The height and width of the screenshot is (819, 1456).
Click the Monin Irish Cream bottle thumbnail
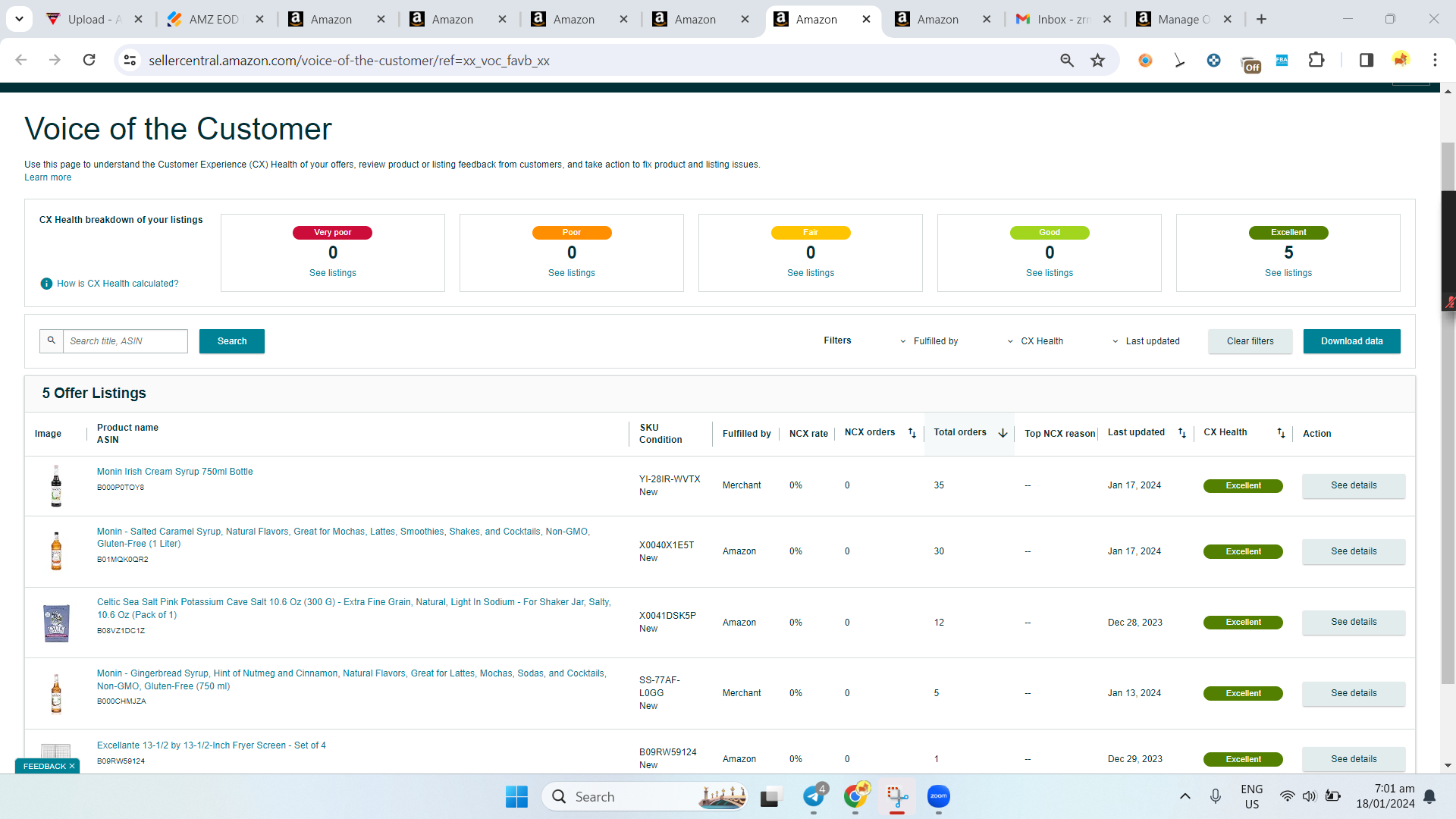point(56,486)
